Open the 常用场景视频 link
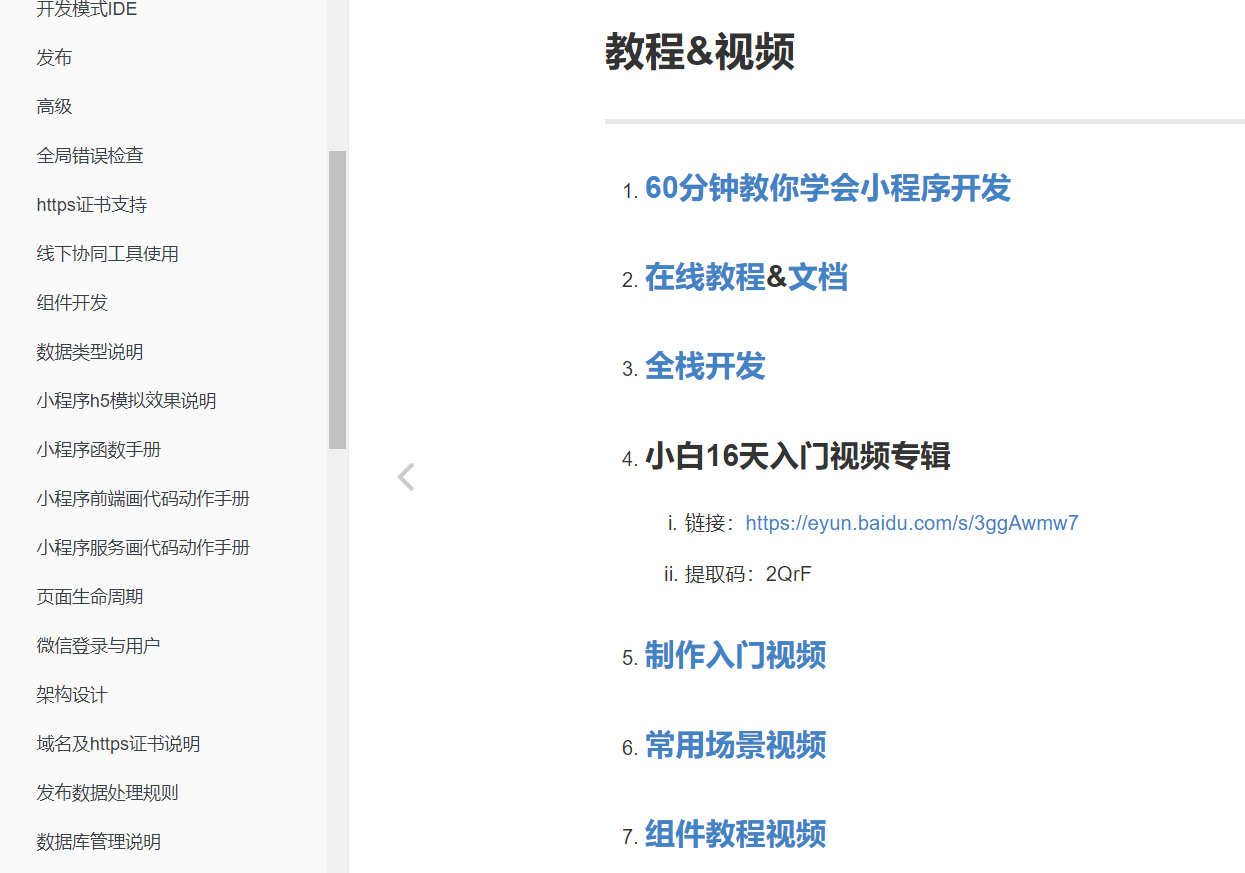Screen dimensions: 1245x873 tap(735, 745)
